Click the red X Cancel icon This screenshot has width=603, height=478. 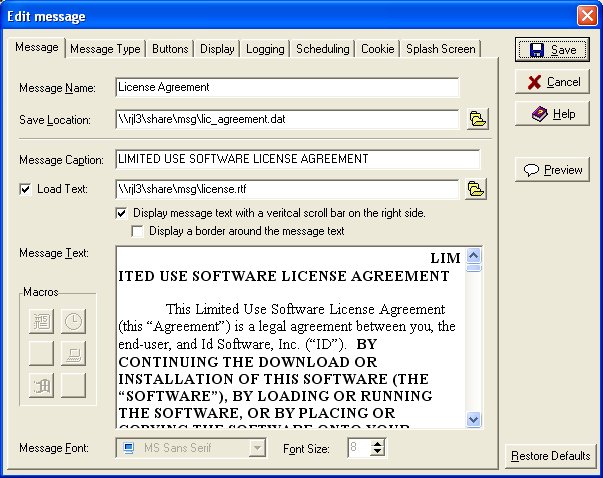(534, 82)
